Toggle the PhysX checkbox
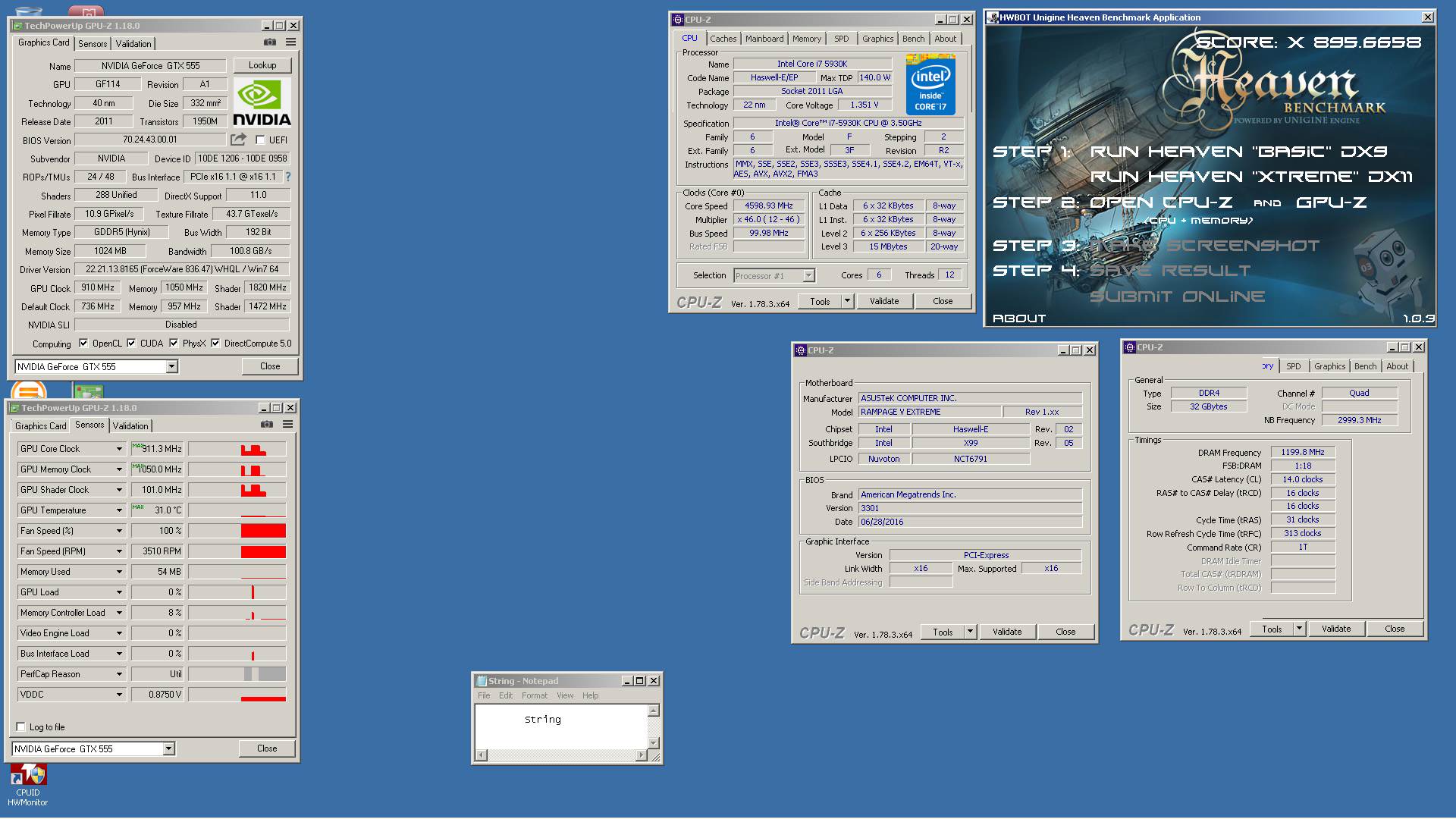 pos(174,343)
